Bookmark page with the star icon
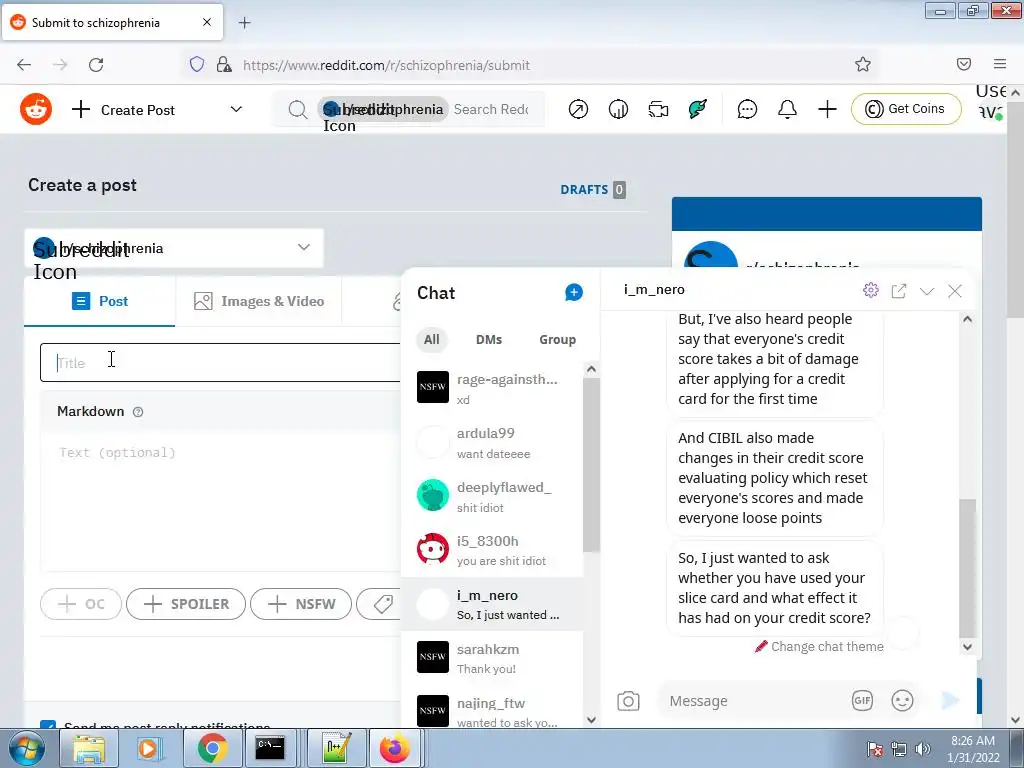 pyautogui.click(x=863, y=64)
